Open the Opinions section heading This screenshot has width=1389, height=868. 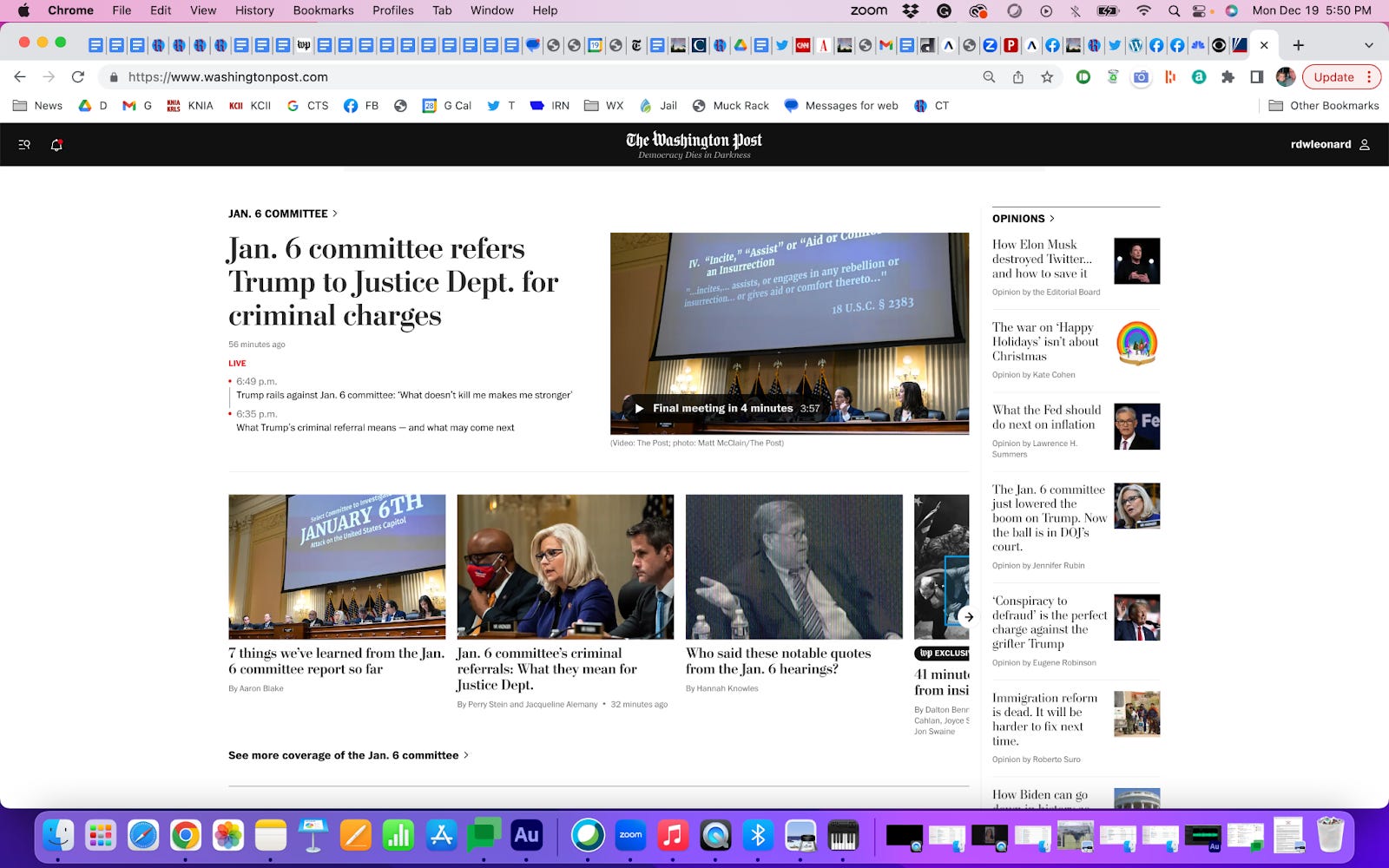click(x=1024, y=219)
